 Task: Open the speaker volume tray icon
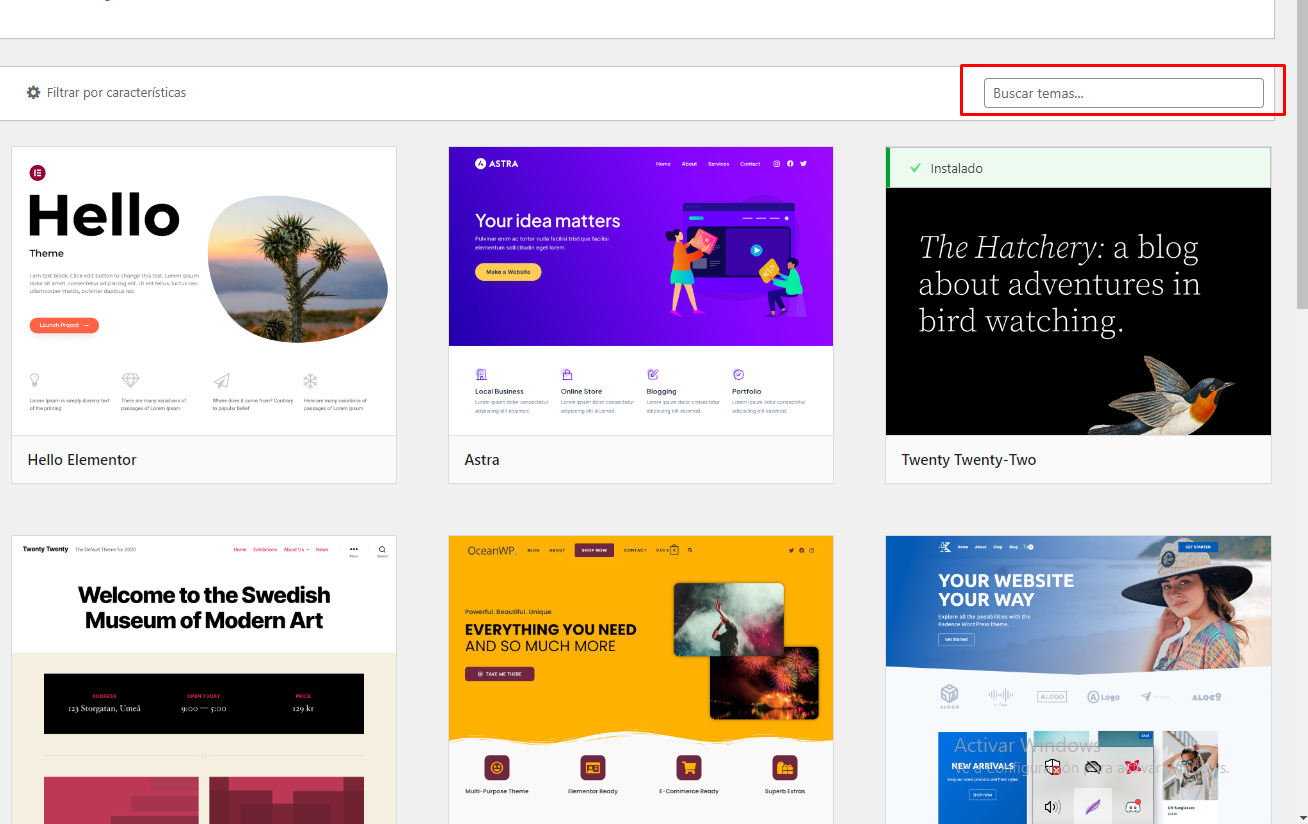point(1053,806)
